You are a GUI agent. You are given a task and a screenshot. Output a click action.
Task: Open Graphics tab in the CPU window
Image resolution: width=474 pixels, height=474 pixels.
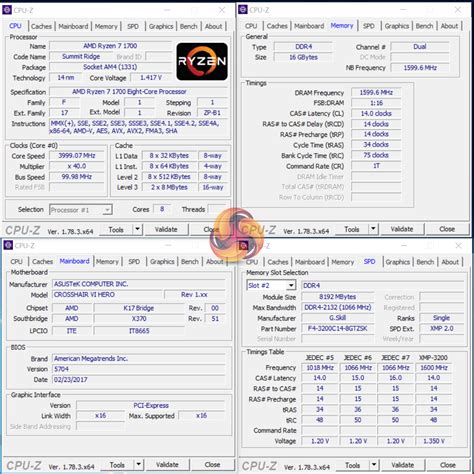[x=161, y=26]
